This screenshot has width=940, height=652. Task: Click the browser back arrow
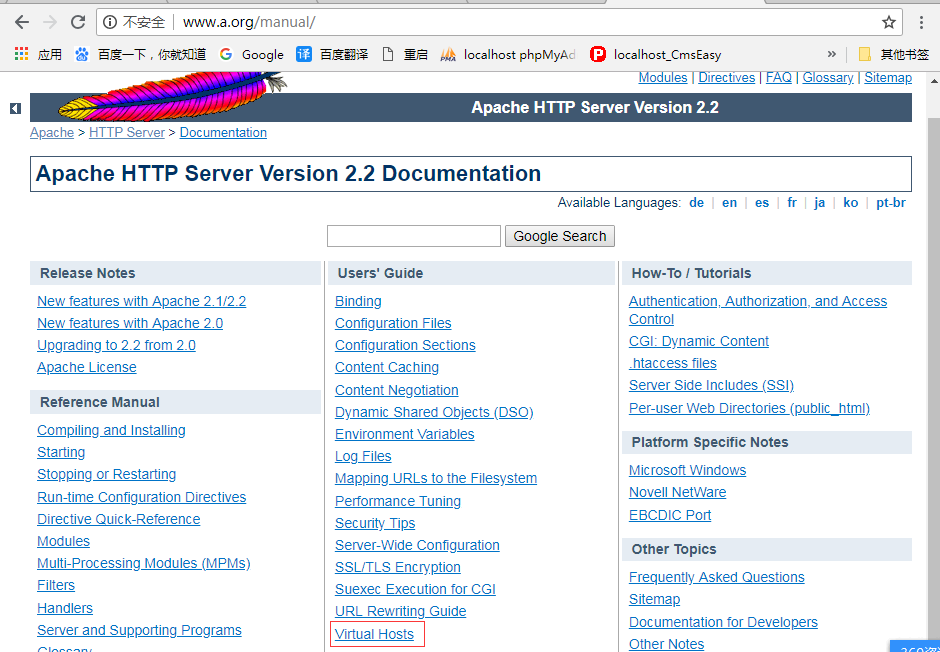22,23
